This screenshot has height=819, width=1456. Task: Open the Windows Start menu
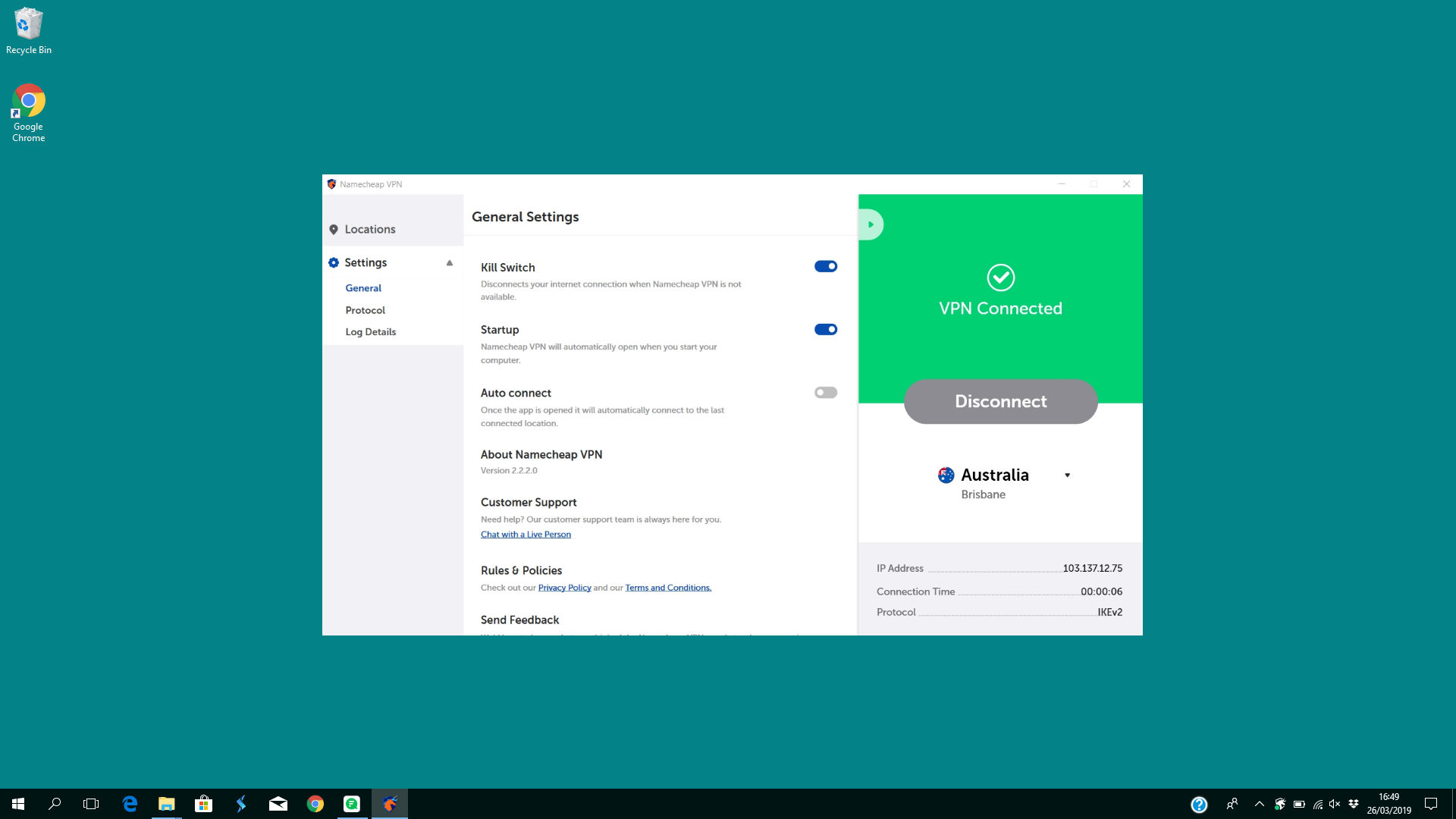(18, 804)
